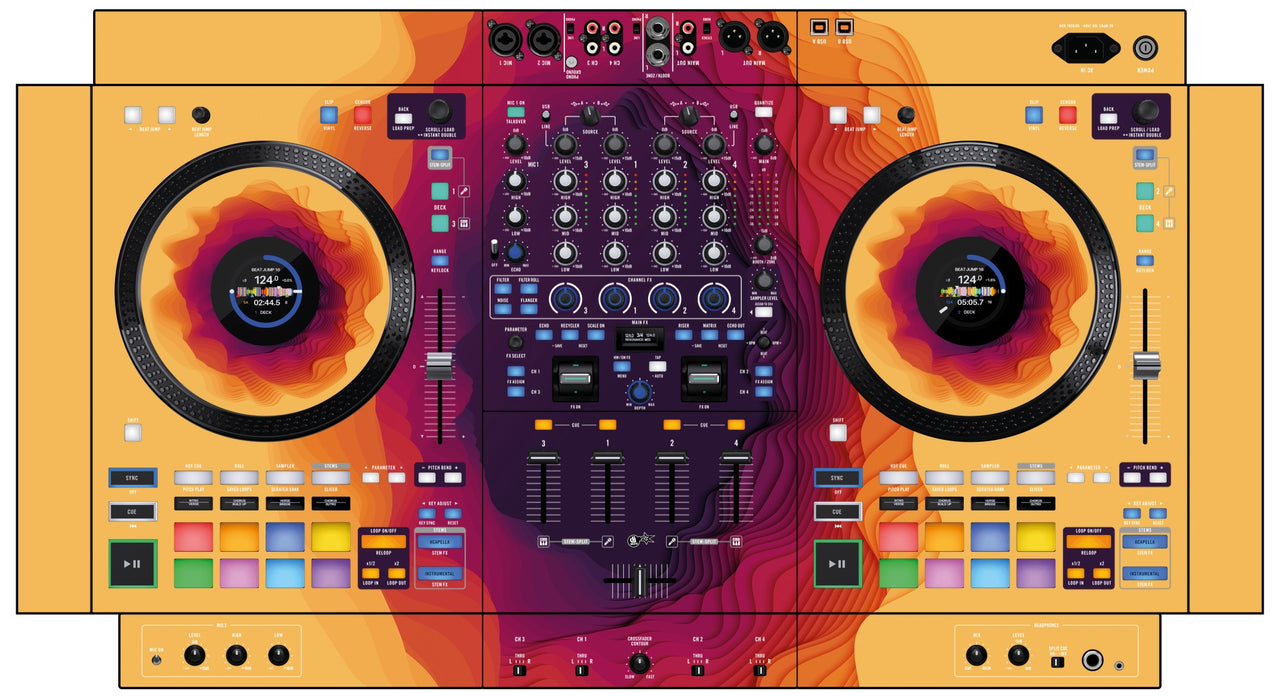Viewport: 1280px width, 698px height.
Task: Tap the right deck SYNC button
Action: tap(837, 478)
